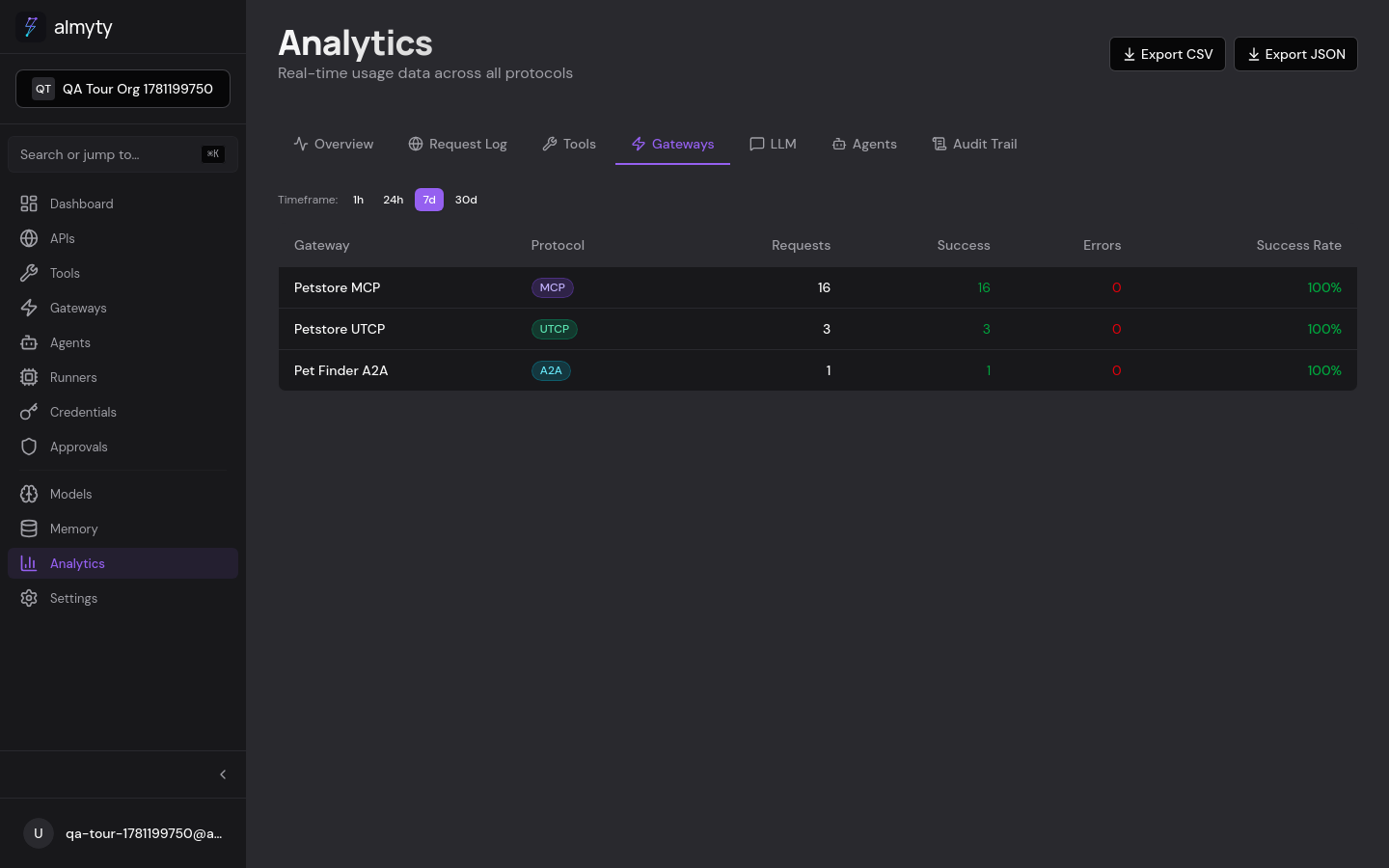Image resolution: width=1389 pixels, height=868 pixels.
Task: Set timeframe to 24h
Action: [x=393, y=200]
